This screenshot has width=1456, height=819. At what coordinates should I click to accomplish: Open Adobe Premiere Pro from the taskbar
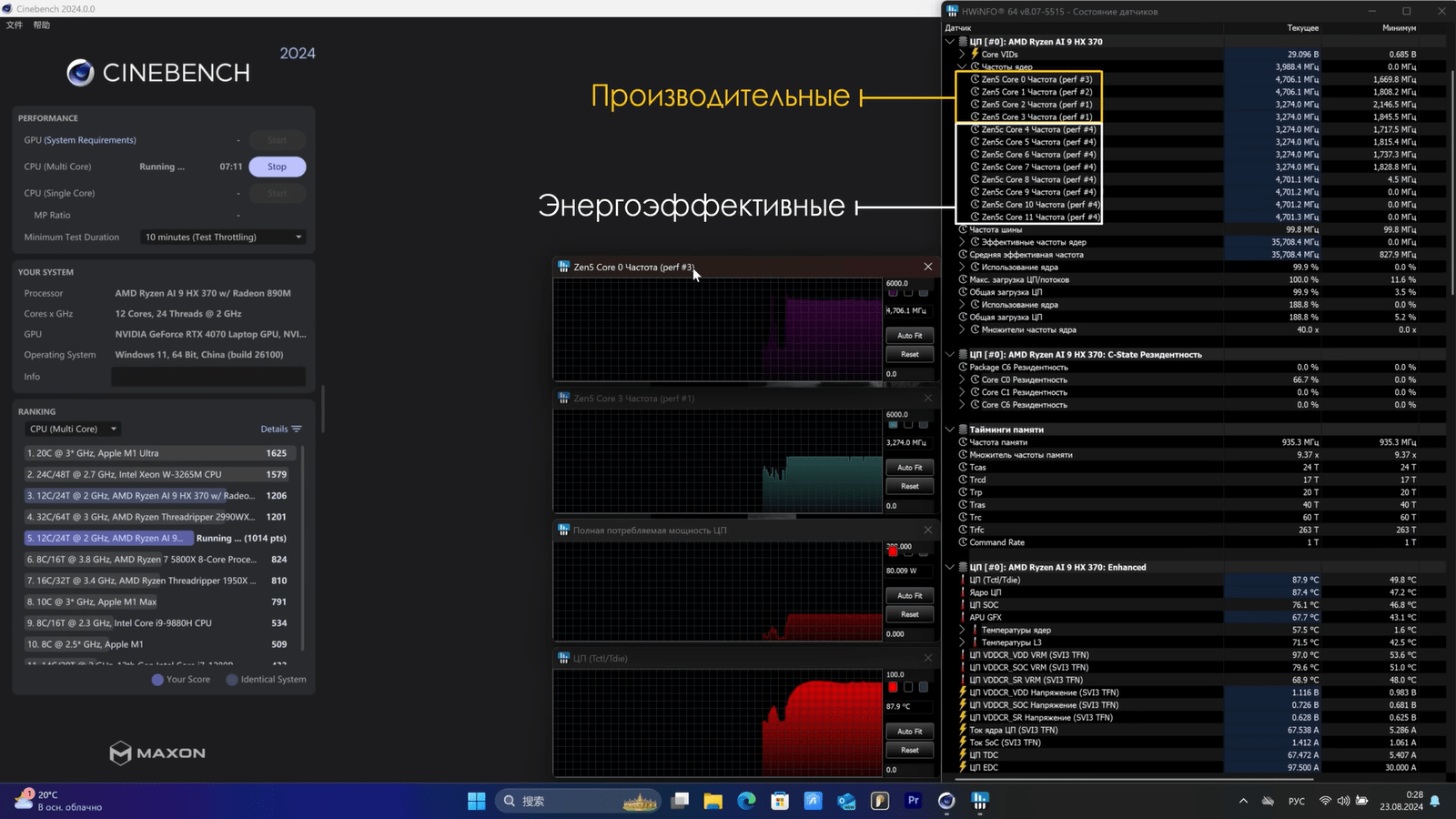[913, 801]
